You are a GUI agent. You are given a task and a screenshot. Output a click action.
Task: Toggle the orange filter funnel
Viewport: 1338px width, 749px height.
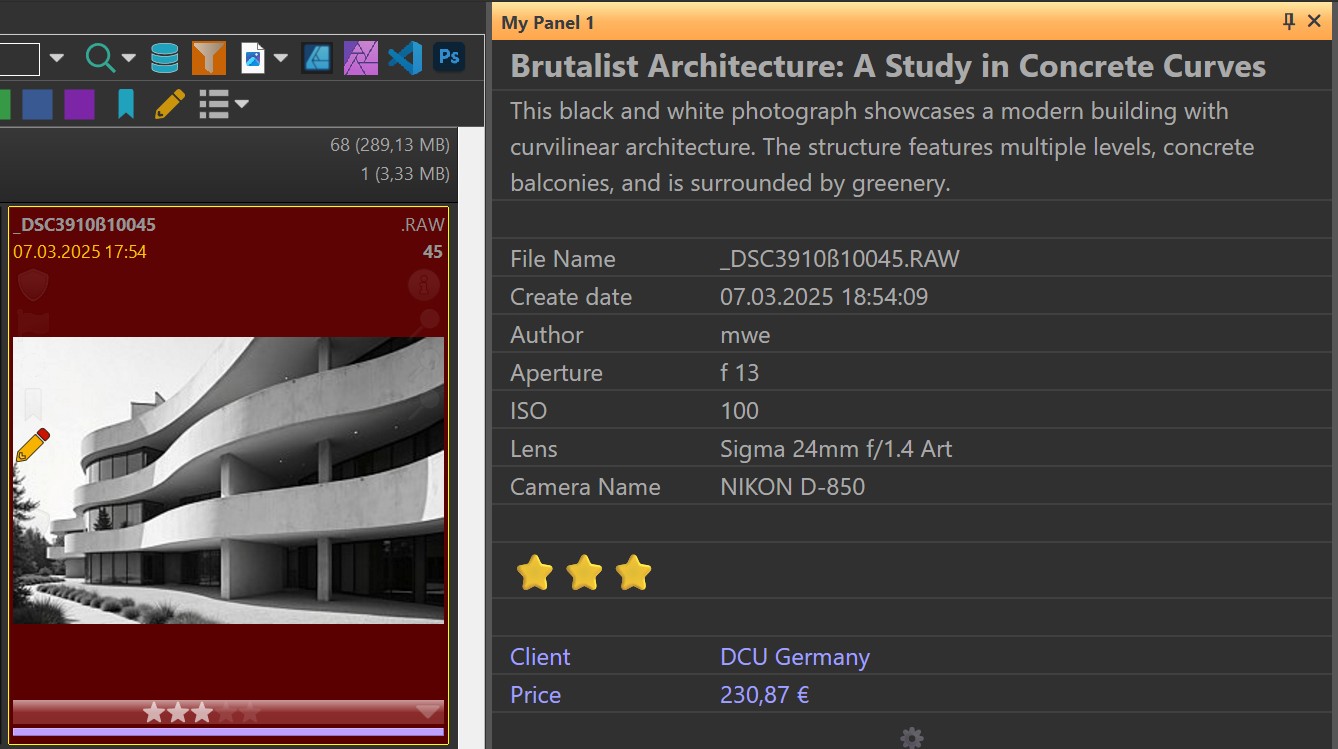(208, 58)
